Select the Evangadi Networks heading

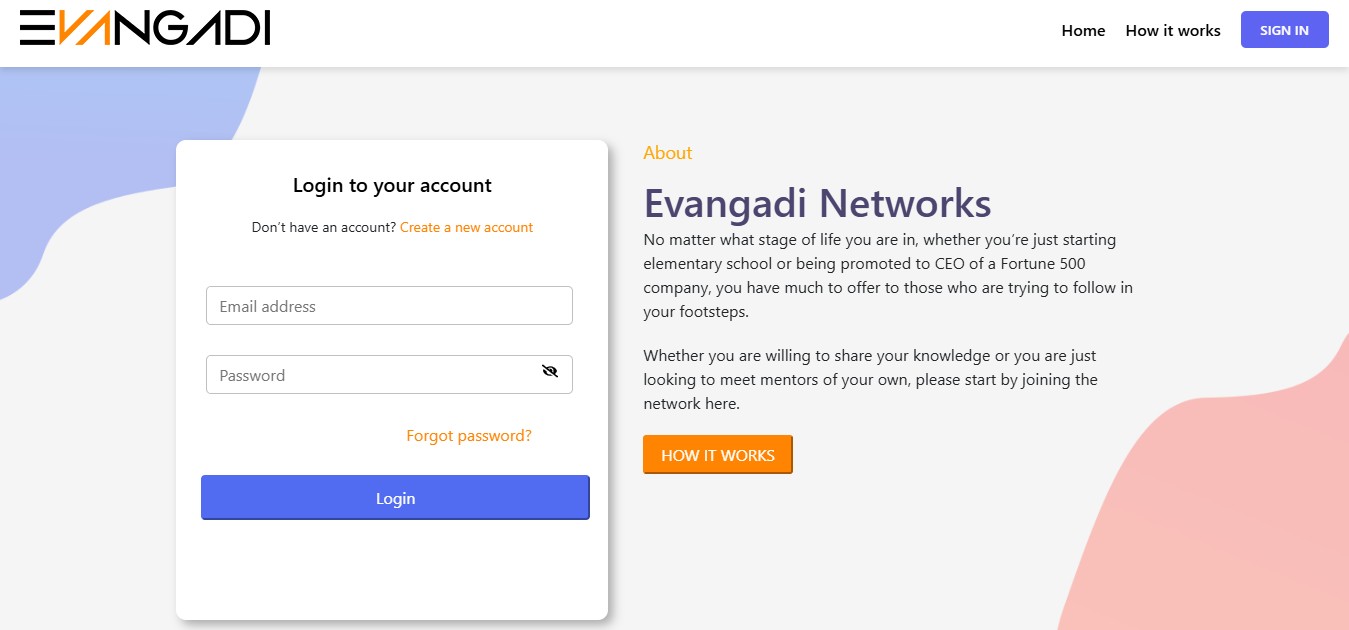click(817, 203)
